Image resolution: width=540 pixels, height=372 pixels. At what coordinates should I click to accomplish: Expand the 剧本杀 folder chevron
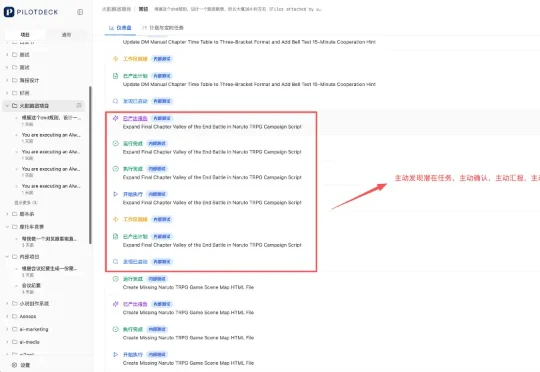(x=7, y=214)
